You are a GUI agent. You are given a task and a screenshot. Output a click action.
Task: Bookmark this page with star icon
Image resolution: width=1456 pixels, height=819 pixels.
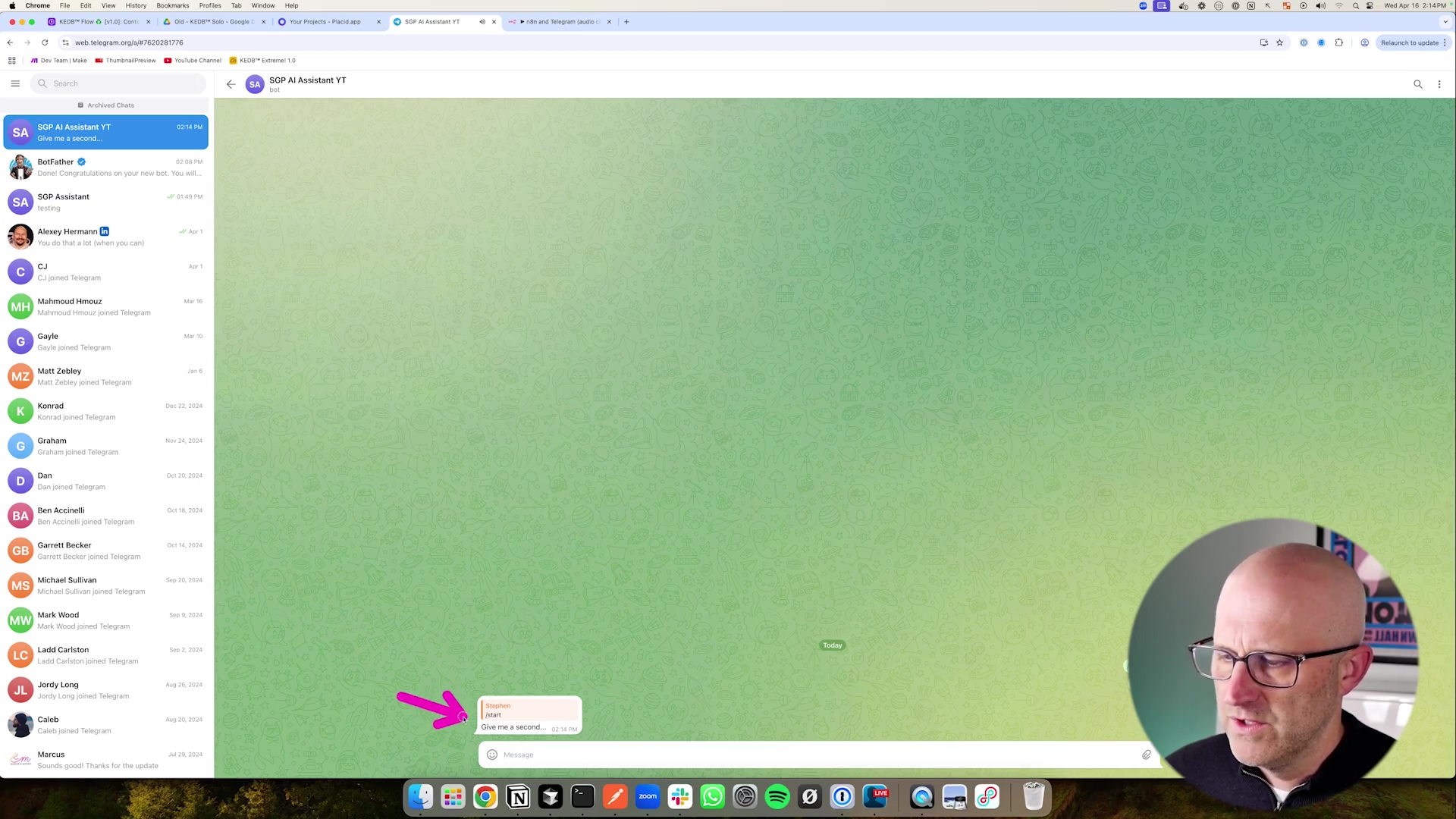click(x=1280, y=42)
